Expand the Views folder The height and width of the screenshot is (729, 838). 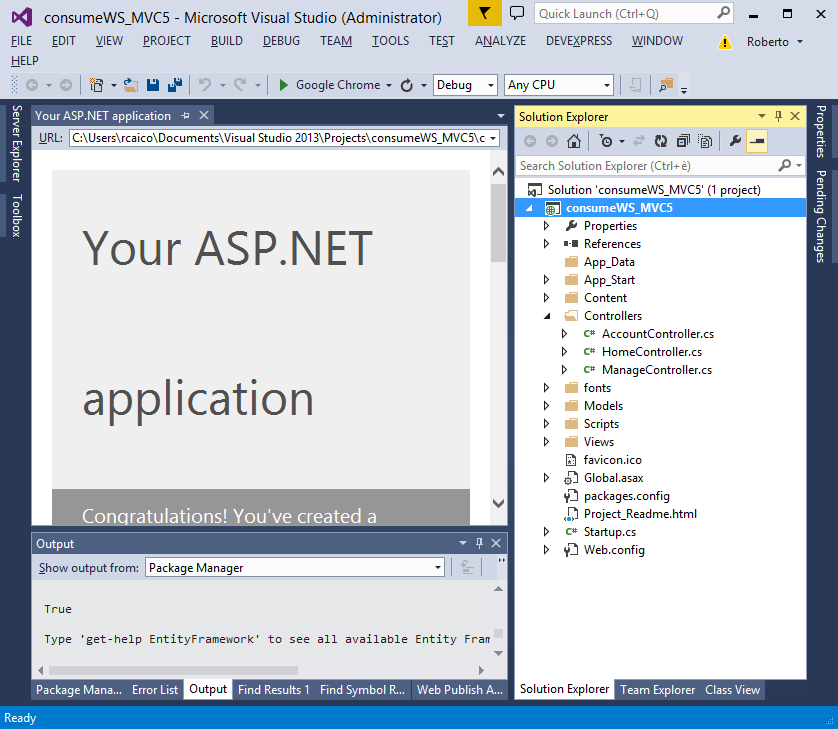pos(546,441)
